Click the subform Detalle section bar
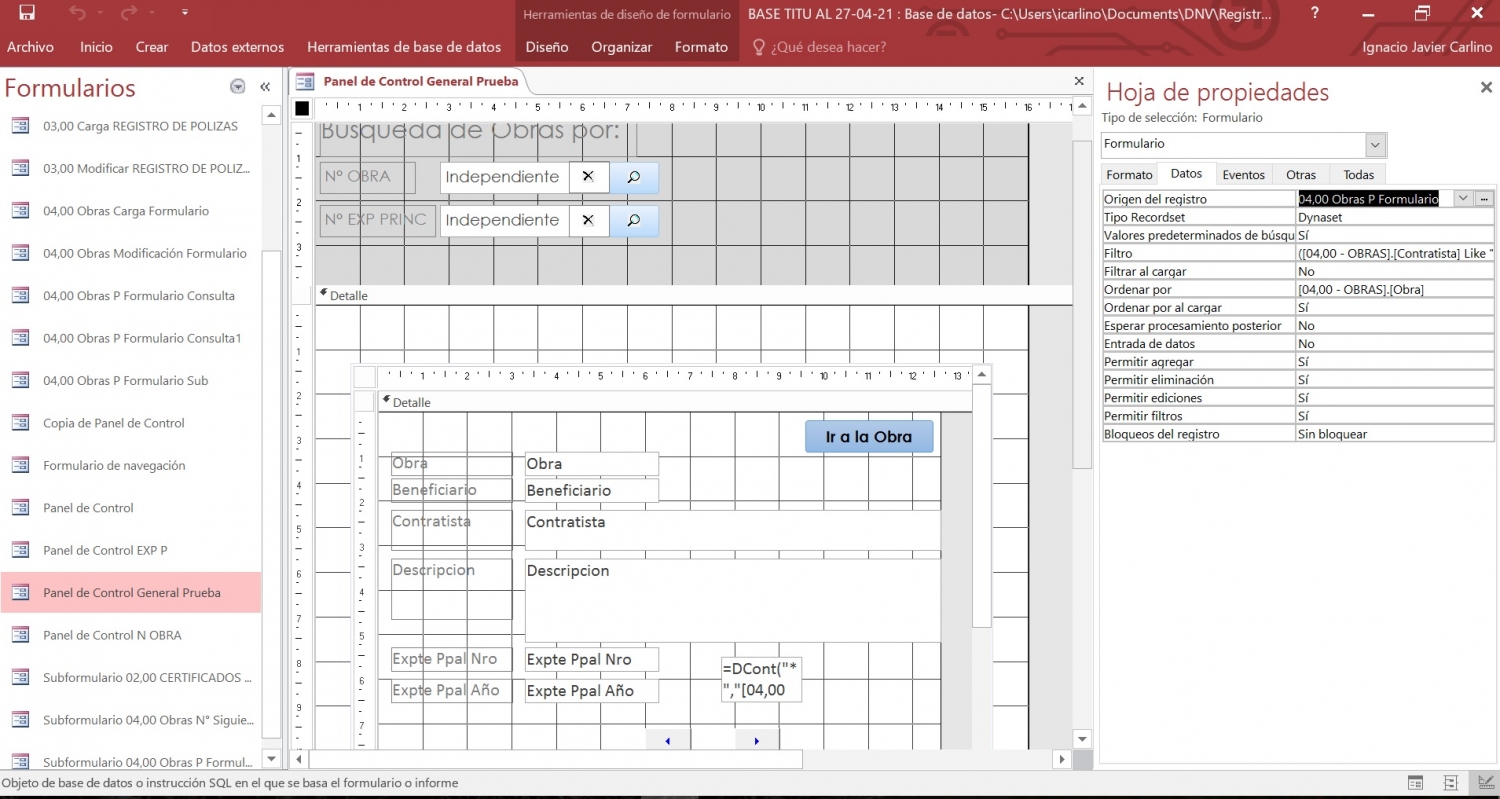Viewport: 1500px width, 799px height. [675, 402]
